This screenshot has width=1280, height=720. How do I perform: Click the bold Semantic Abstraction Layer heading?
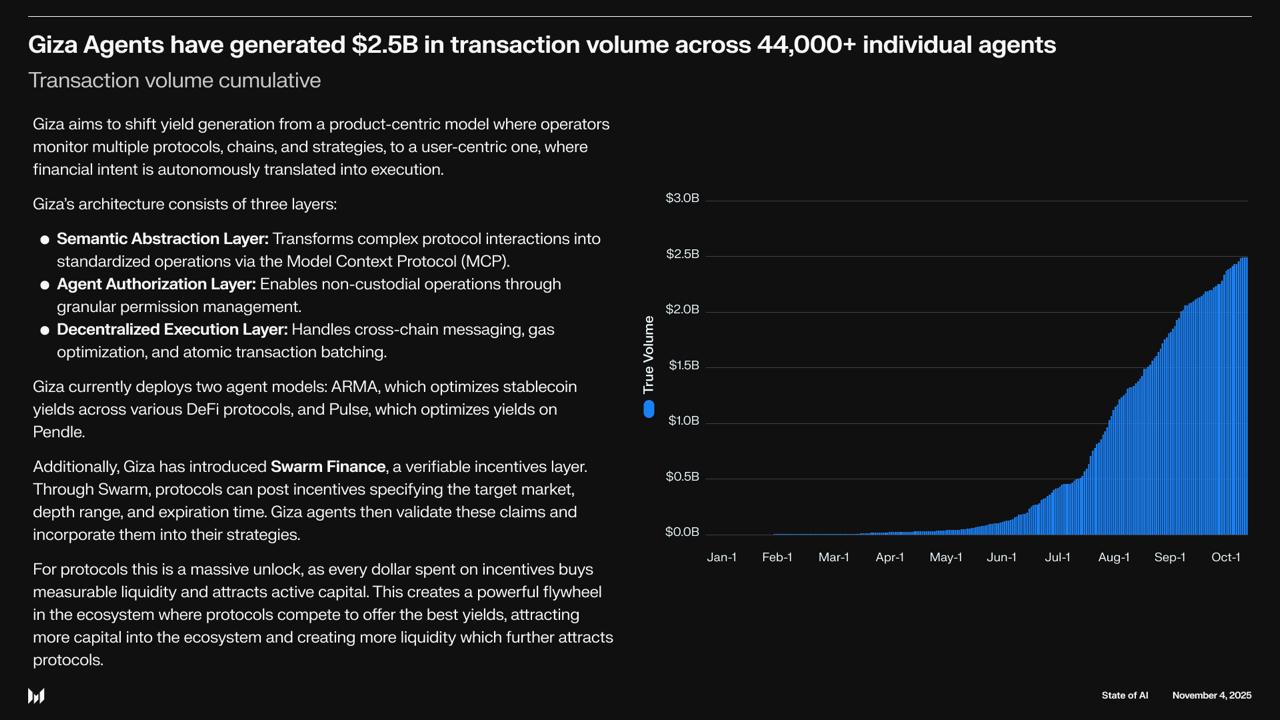pos(162,239)
